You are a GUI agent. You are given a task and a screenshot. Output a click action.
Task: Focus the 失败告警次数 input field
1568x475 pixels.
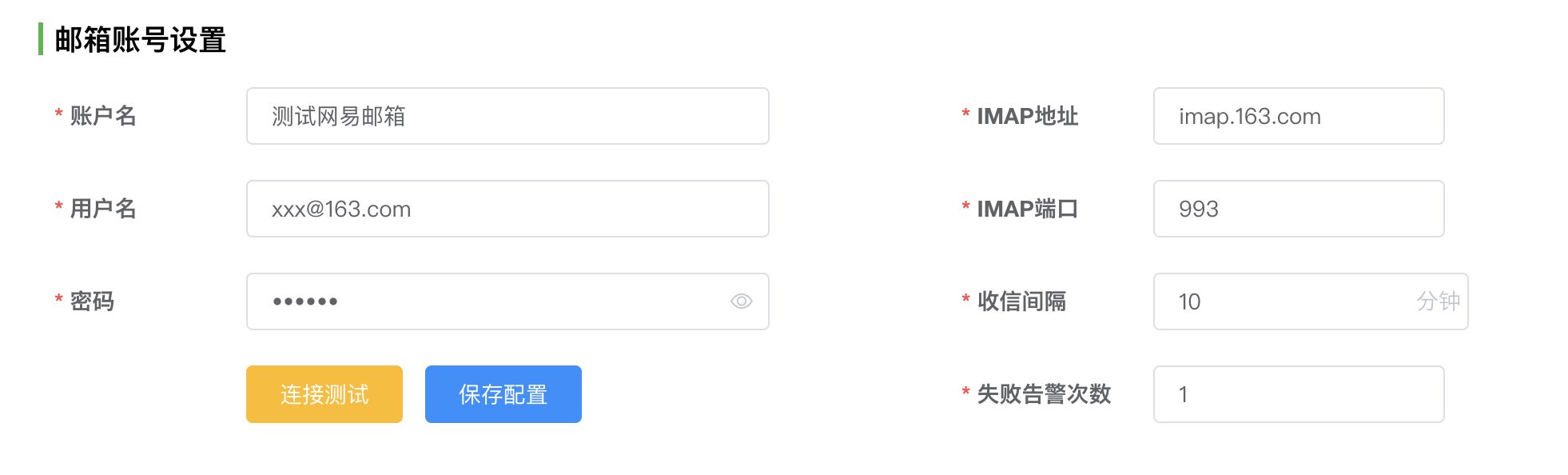[1299, 394]
